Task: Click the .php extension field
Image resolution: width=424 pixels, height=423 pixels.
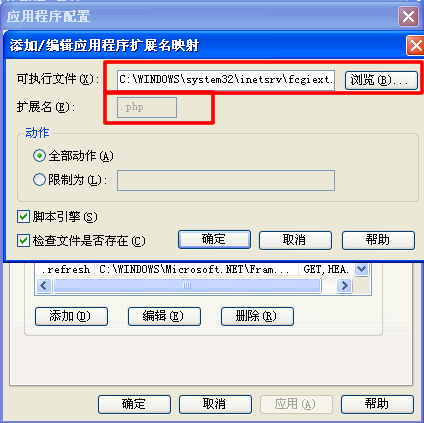Action: pyautogui.click(x=147, y=107)
